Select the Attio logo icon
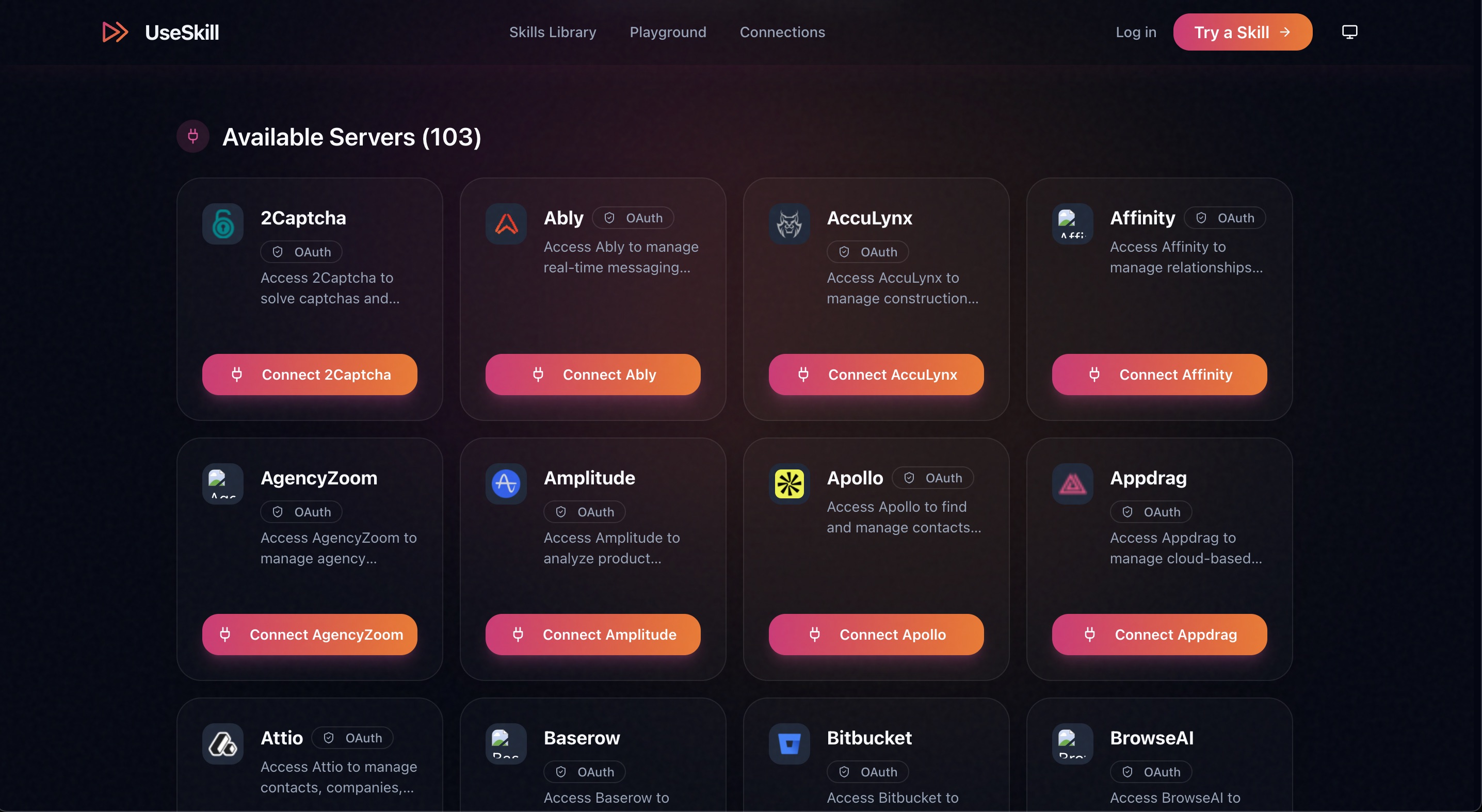This screenshot has height=812, width=1482. click(222, 743)
